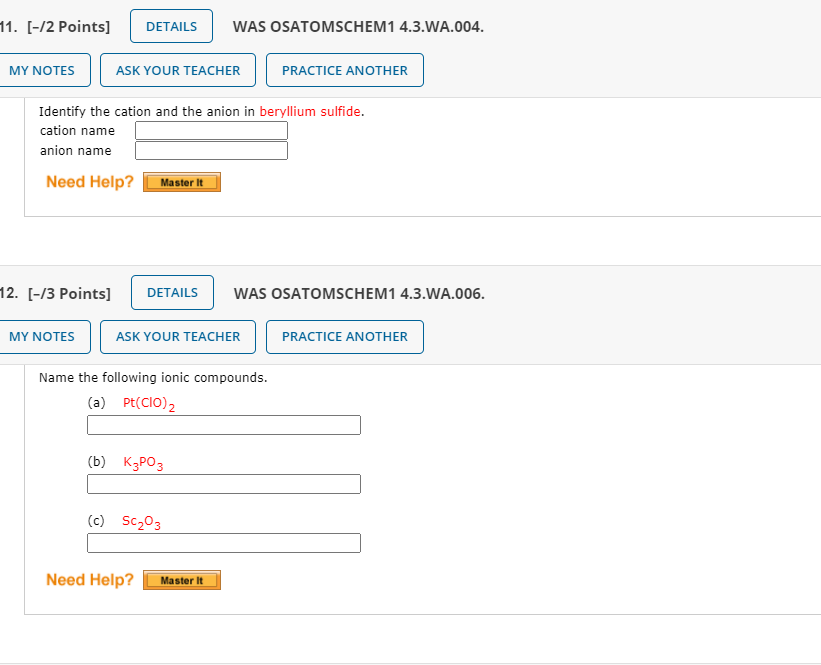Launch Master It for the beryllium sulfide problem
The height and width of the screenshot is (665, 821).
pos(182,182)
